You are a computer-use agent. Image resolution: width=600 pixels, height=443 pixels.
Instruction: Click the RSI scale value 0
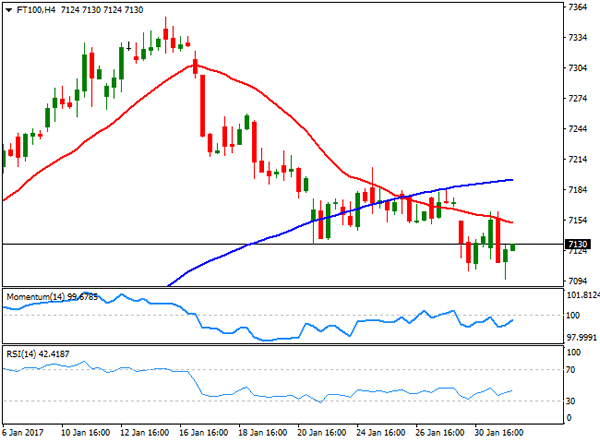pyautogui.click(x=569, y=418)
